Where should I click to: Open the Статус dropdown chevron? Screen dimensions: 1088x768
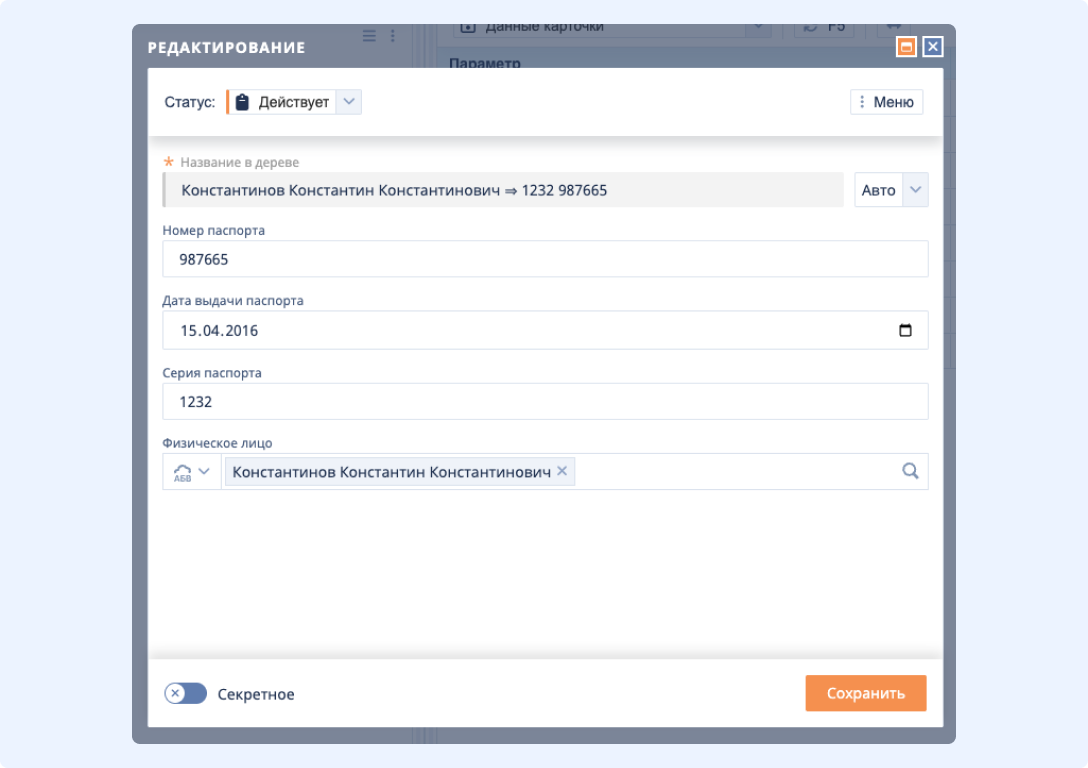point(350,101)
